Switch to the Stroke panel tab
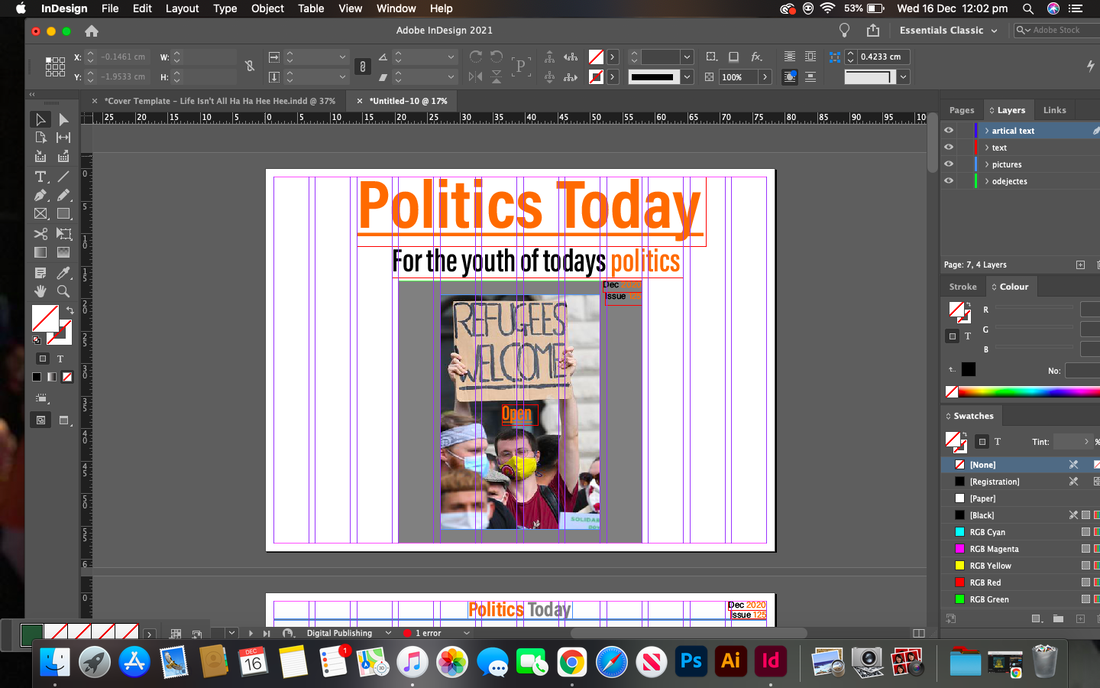Screen dimensions: 1100x688 962,286
